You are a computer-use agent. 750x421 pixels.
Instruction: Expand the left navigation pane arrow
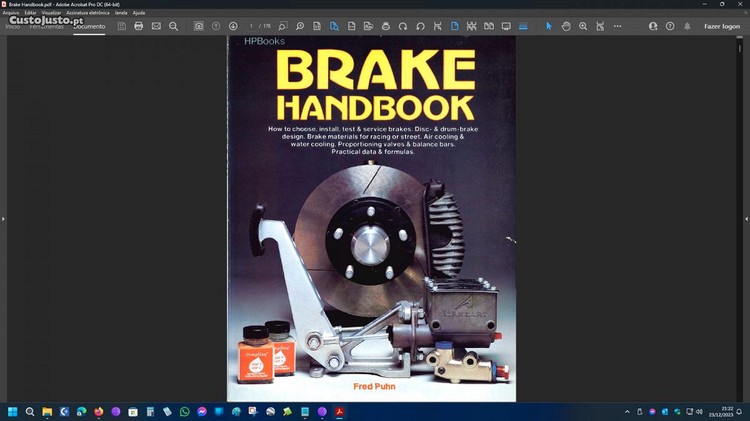point(3,219)
